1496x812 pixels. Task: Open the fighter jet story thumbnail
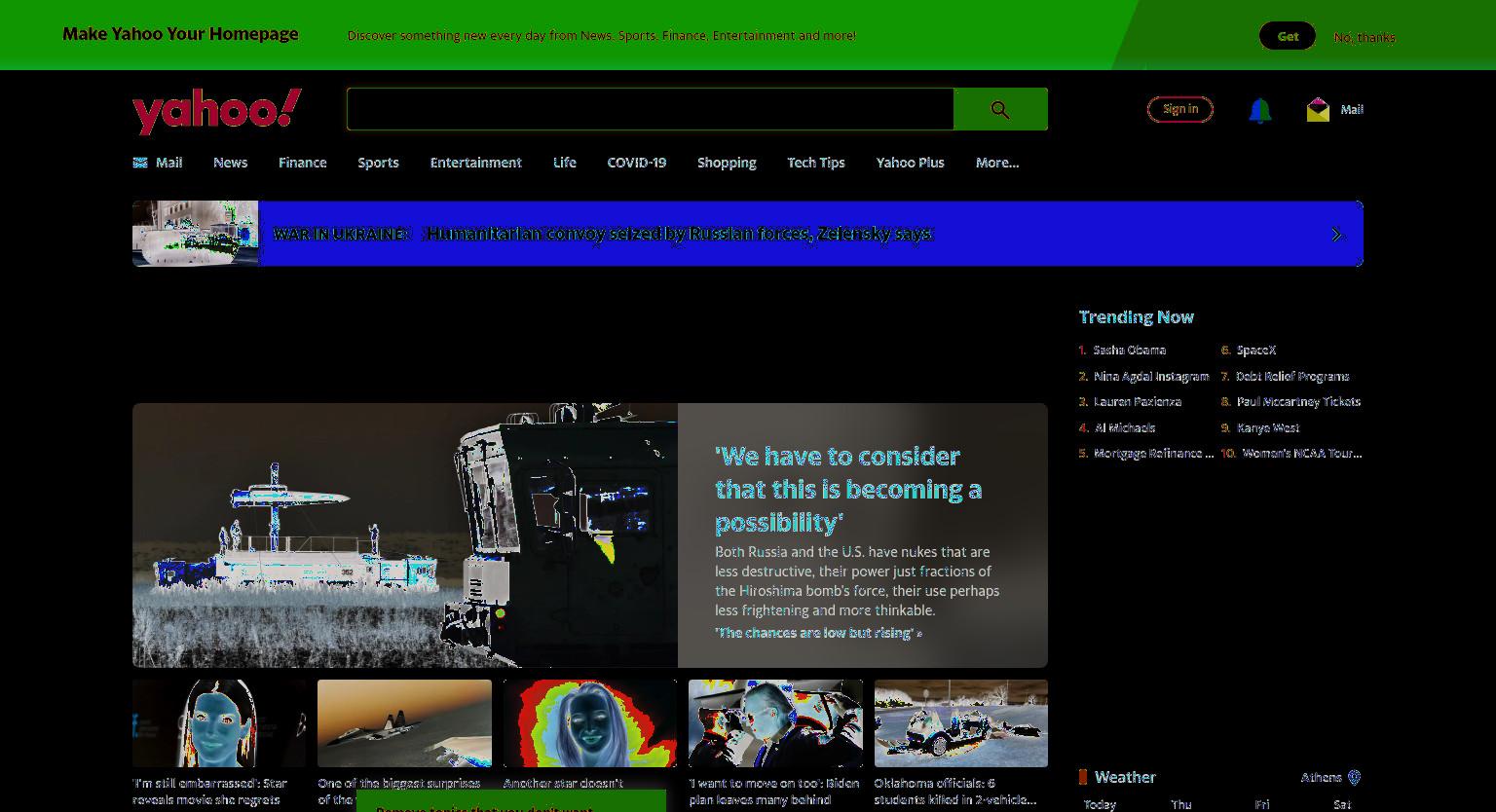405,723
